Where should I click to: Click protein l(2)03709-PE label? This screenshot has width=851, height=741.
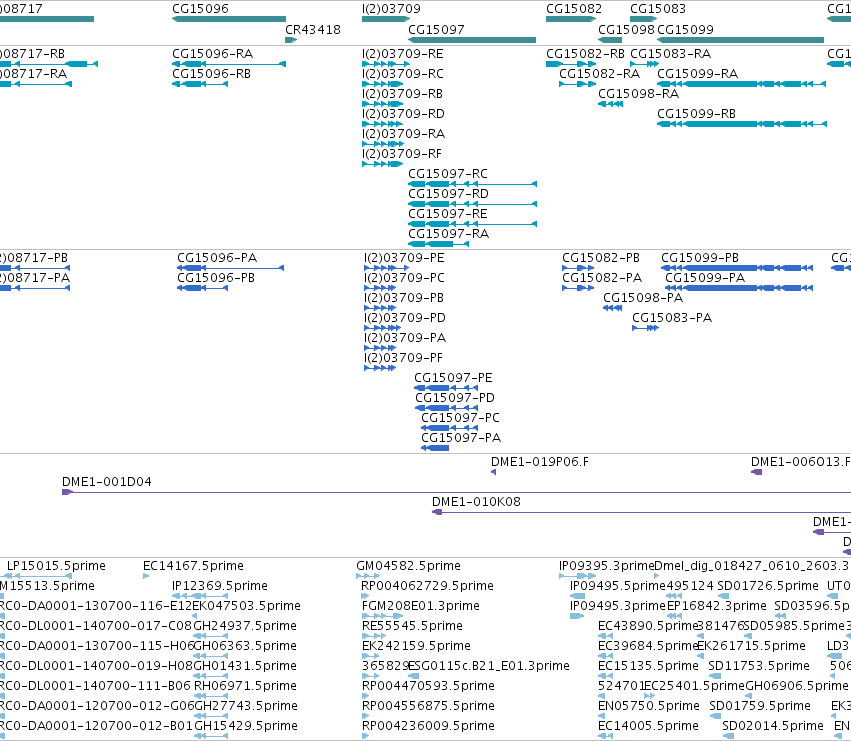[x=404, y=258]
